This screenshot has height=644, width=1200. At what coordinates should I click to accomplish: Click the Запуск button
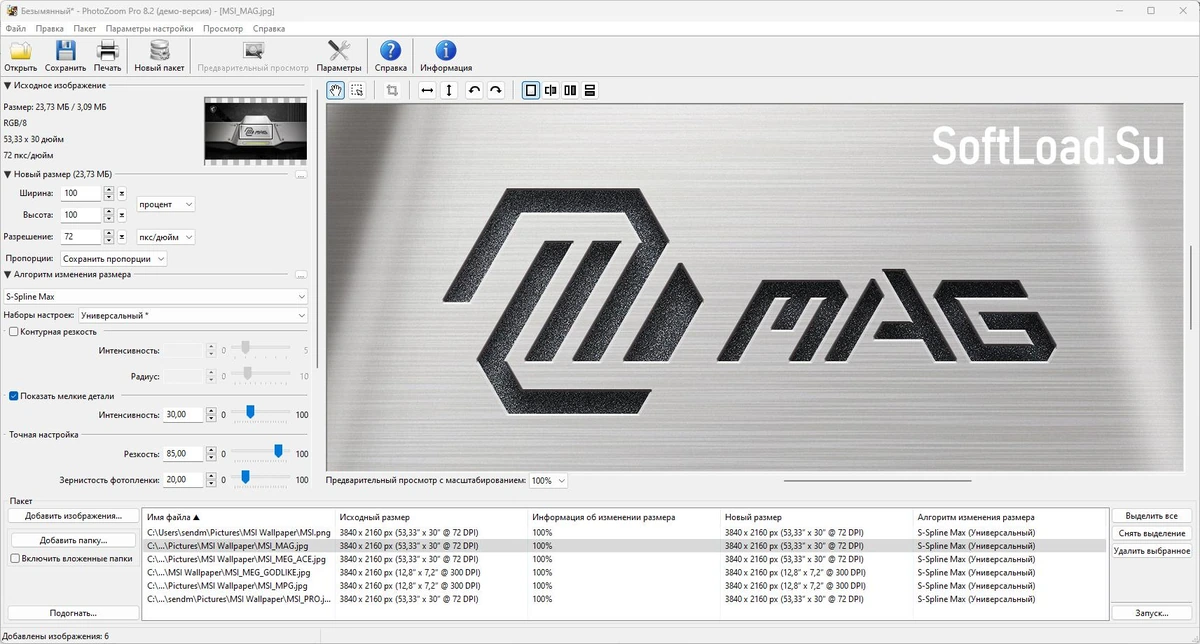click(x=1152, y=612)
